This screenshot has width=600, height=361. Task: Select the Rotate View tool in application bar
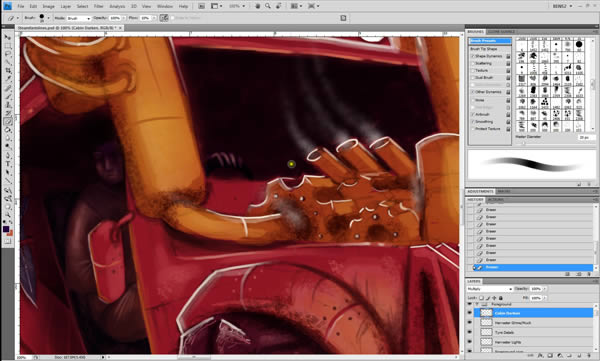(279, 6)
